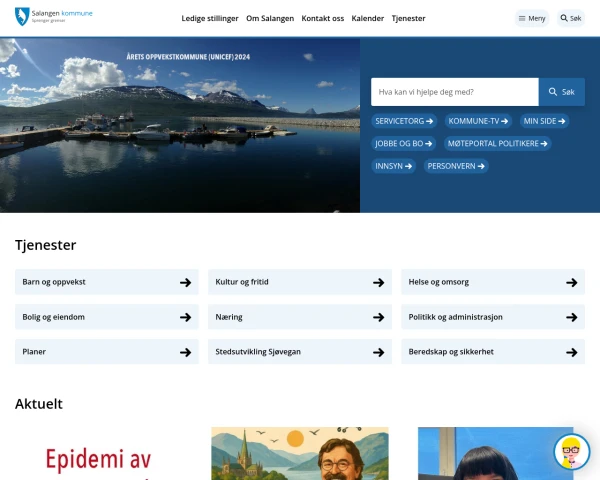Click the Søk magnifier in the header
This screenshot has height=480, width=600.
[x=571, y=18]
